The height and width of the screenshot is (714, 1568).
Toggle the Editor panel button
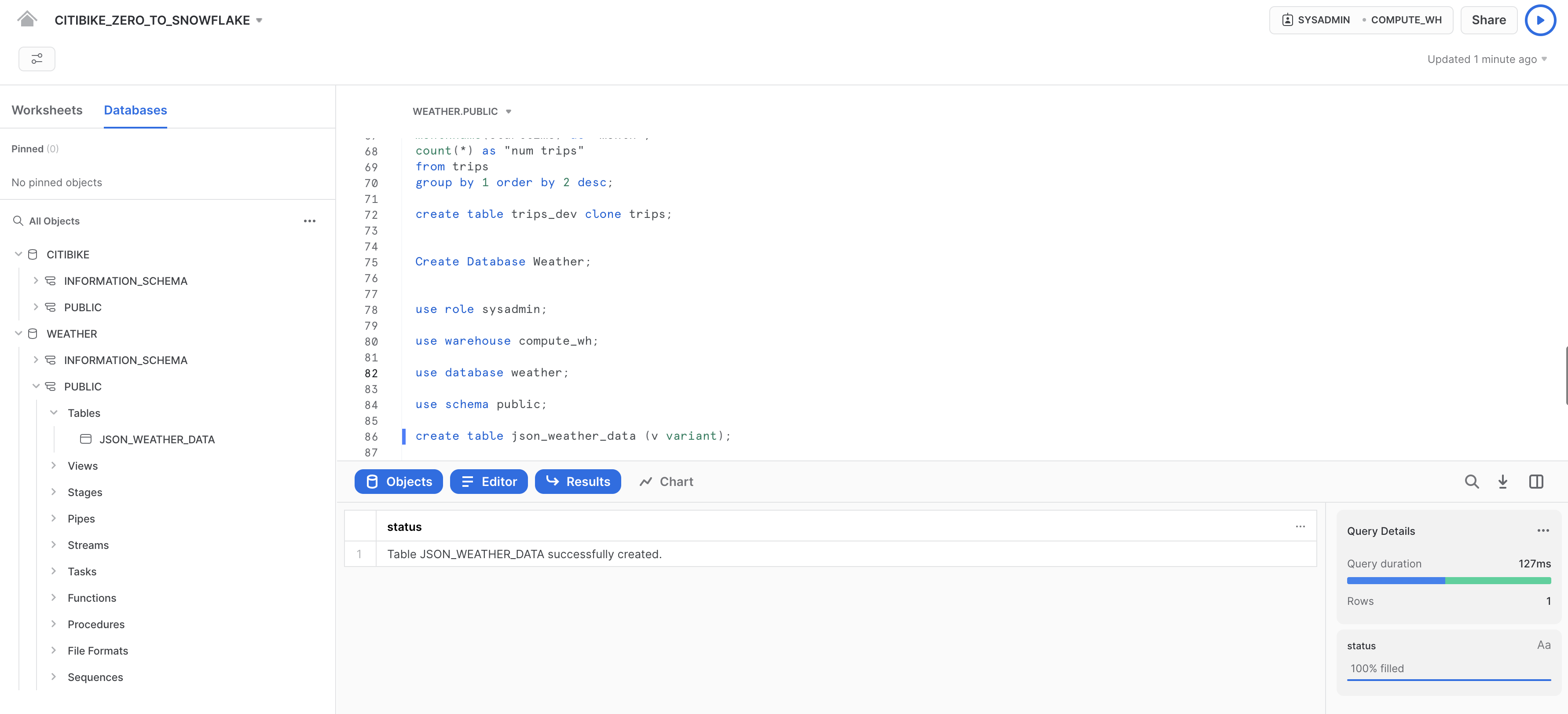(x=488, y=481)
